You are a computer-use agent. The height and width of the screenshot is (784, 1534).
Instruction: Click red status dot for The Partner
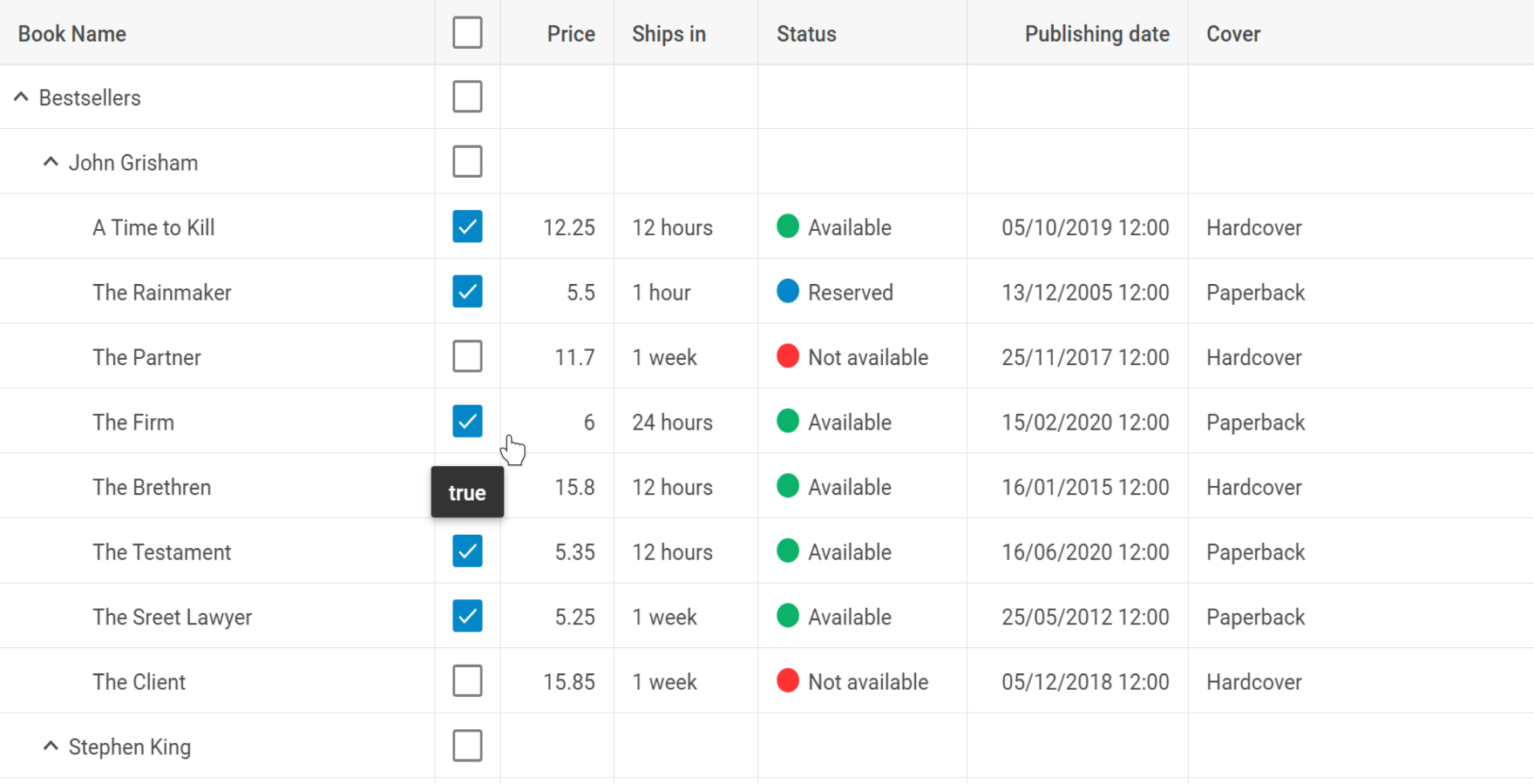(x=788, y=355)
